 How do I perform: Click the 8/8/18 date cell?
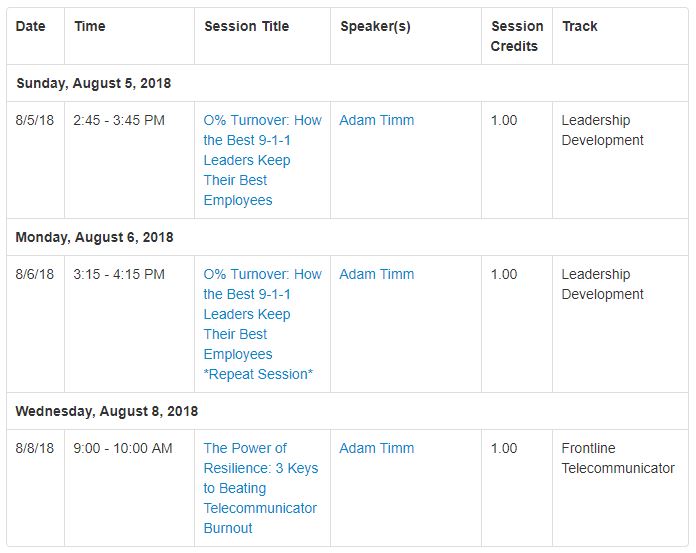point(35,448)
